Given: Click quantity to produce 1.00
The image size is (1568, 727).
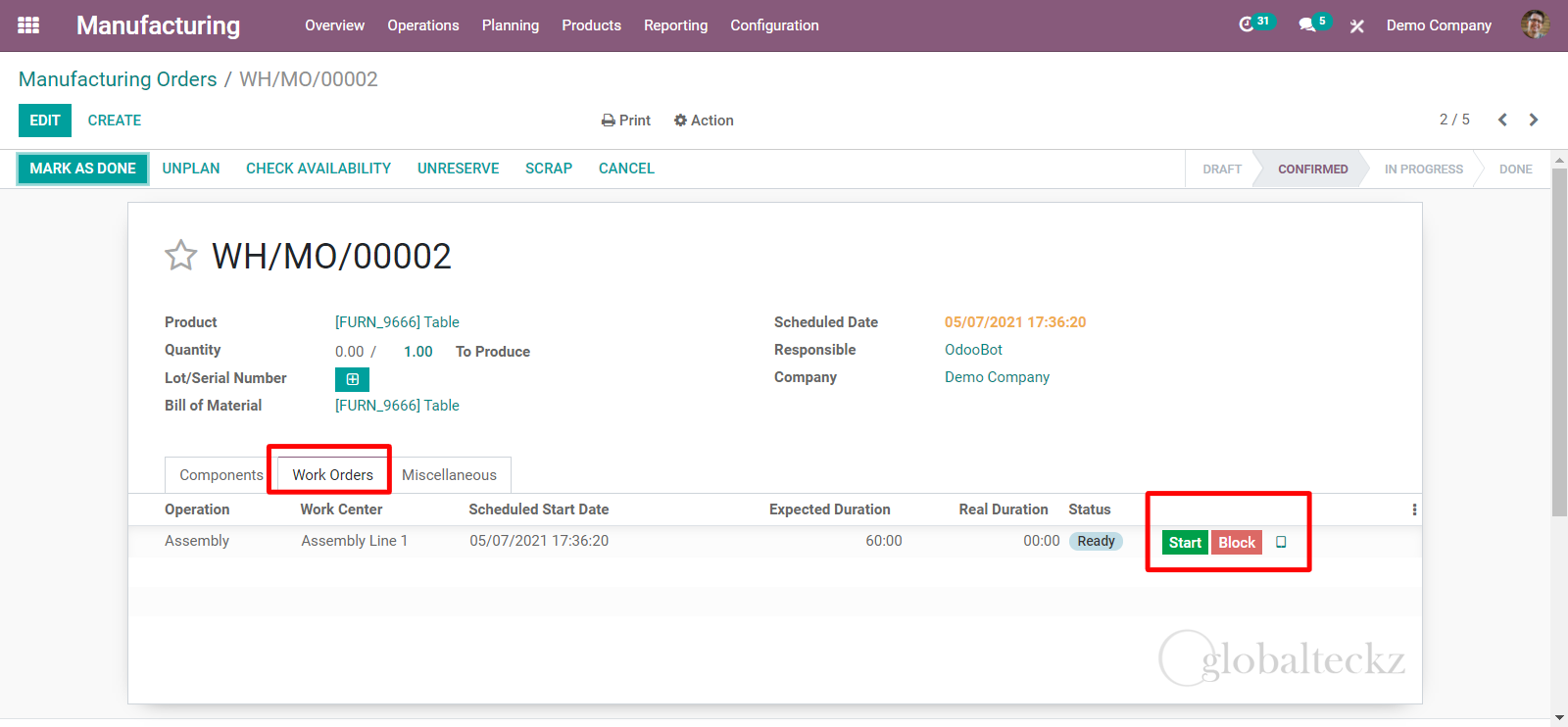Looking at the screenshot, I should (418, 352).
